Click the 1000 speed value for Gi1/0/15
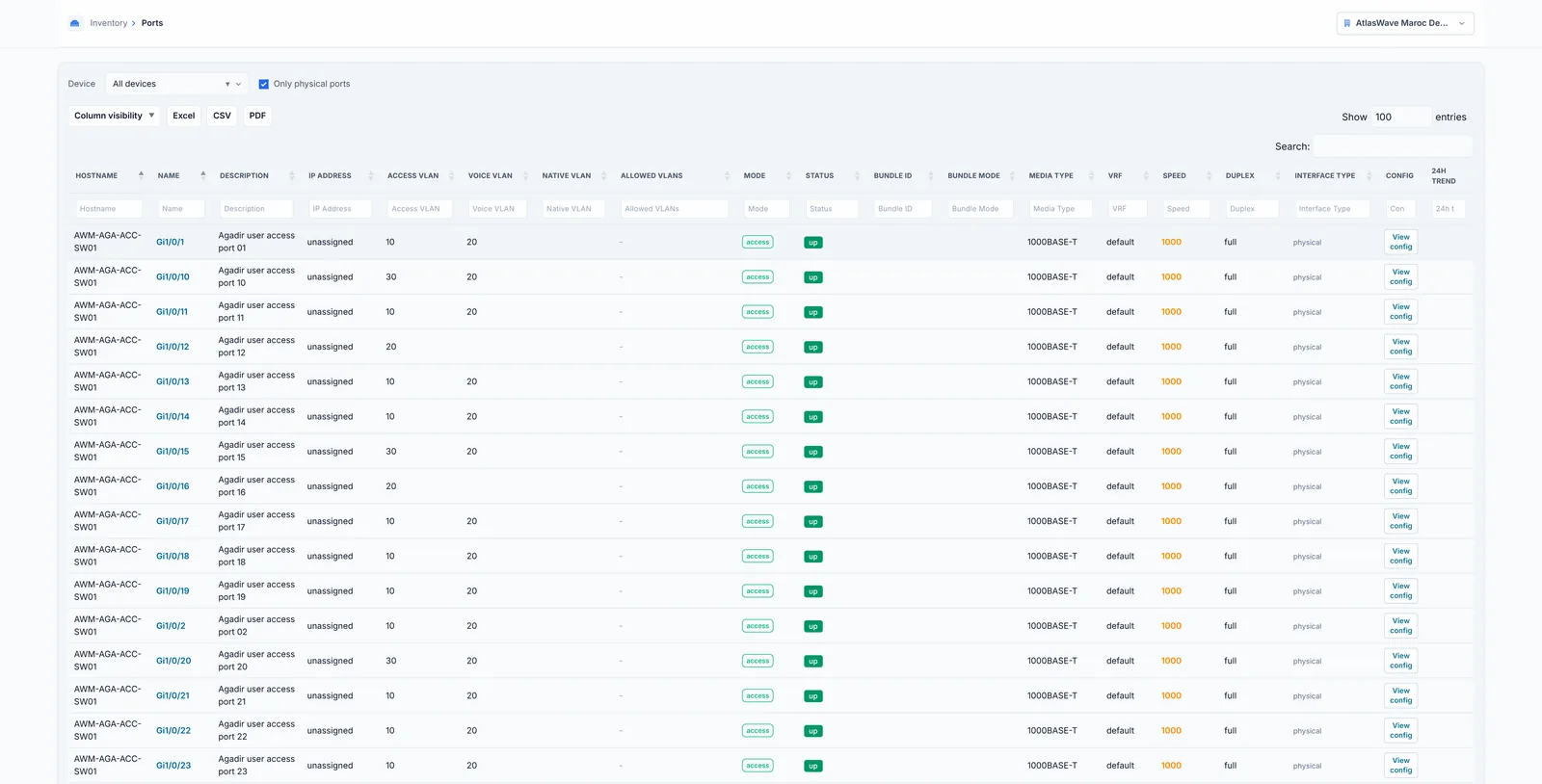This screenshot has height=784, width=1542. (1171, 452)
